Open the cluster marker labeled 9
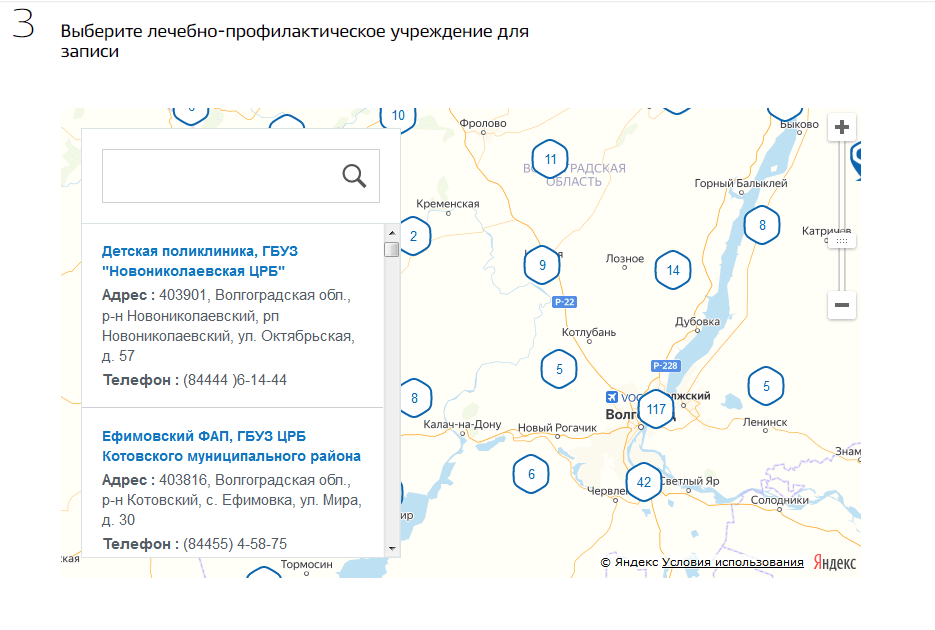 click(542, 265)
